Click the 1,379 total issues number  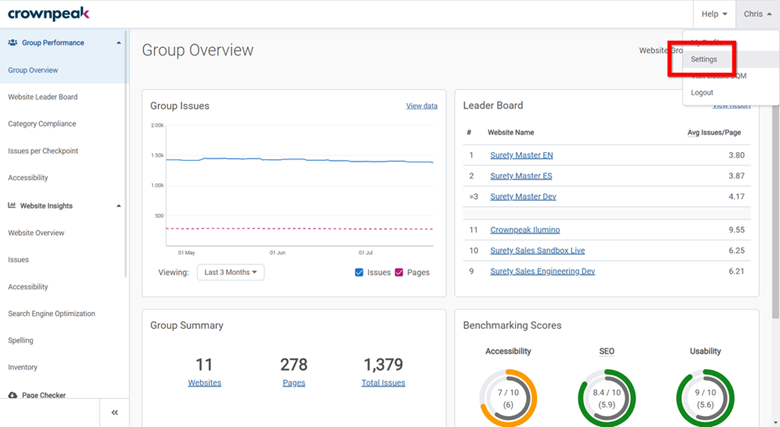[x=383, y=365]
